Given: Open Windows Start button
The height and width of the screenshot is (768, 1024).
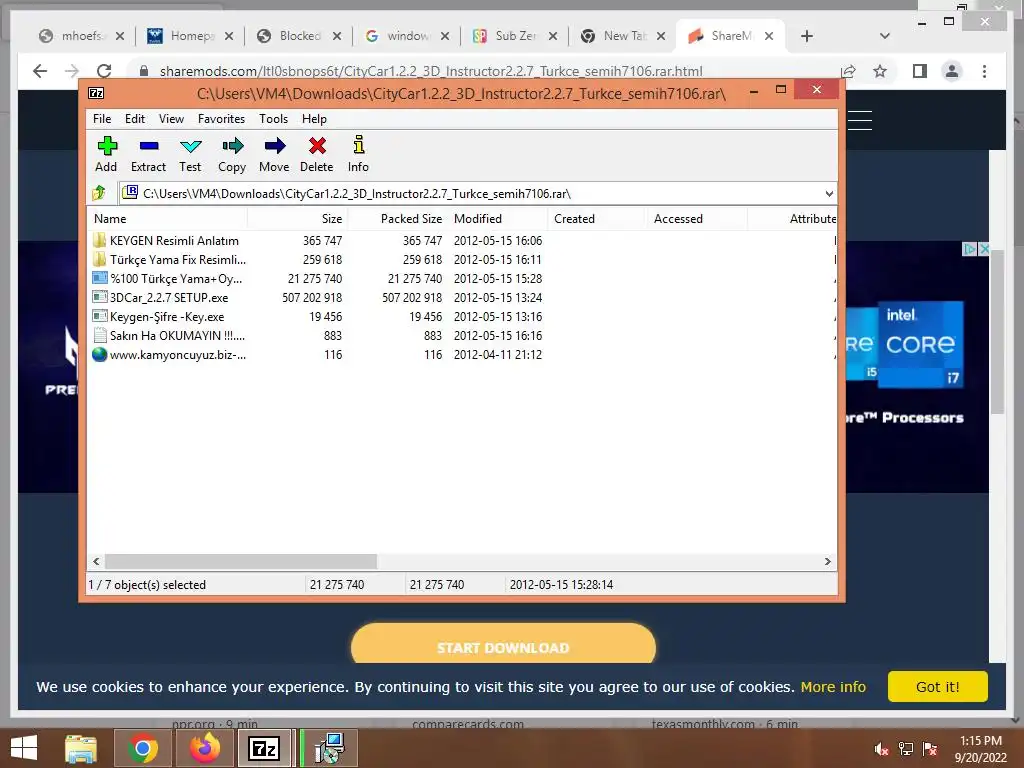Looking at the screenshot, I should 24,748.
